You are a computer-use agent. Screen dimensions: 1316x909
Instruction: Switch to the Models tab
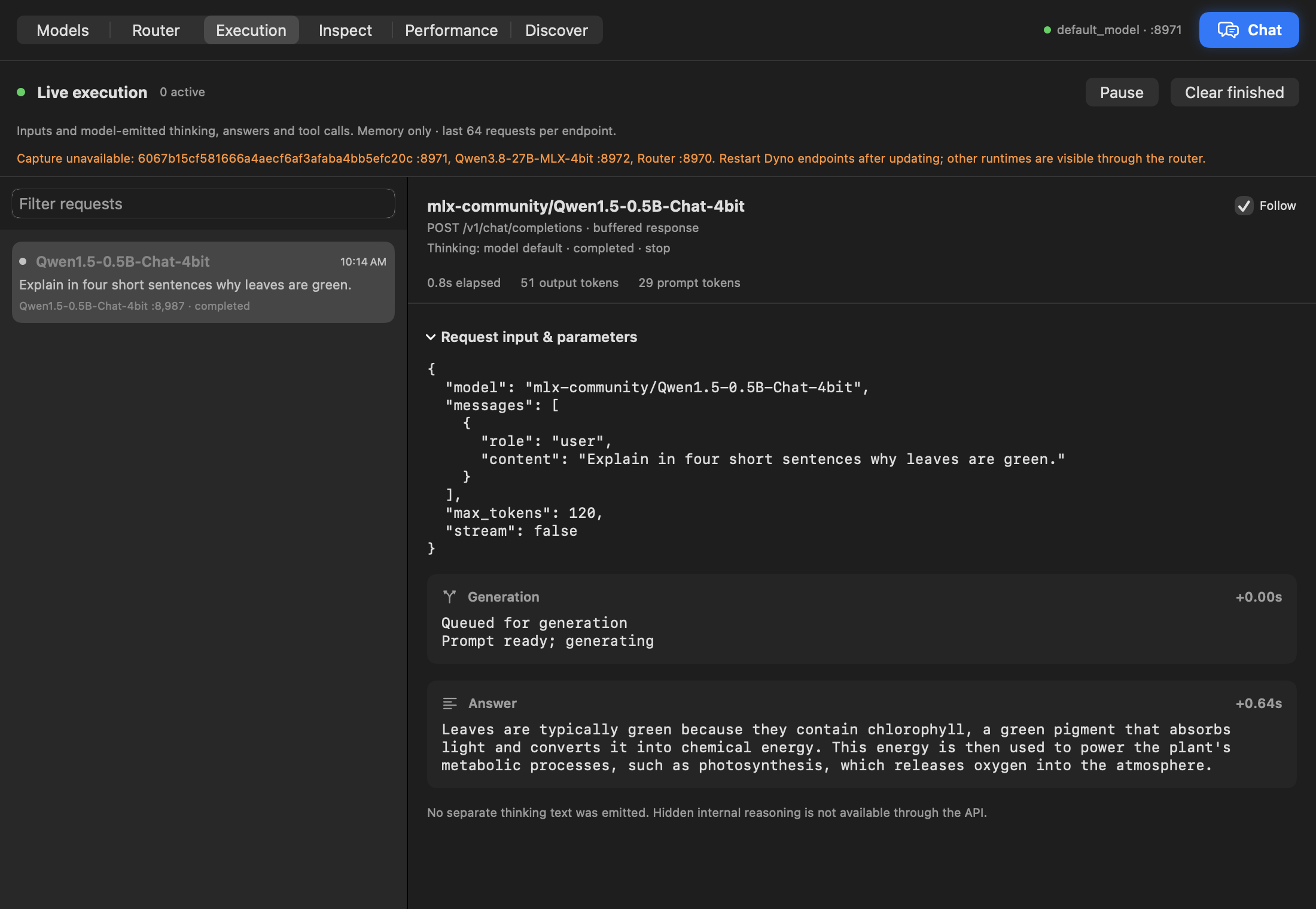63,30
